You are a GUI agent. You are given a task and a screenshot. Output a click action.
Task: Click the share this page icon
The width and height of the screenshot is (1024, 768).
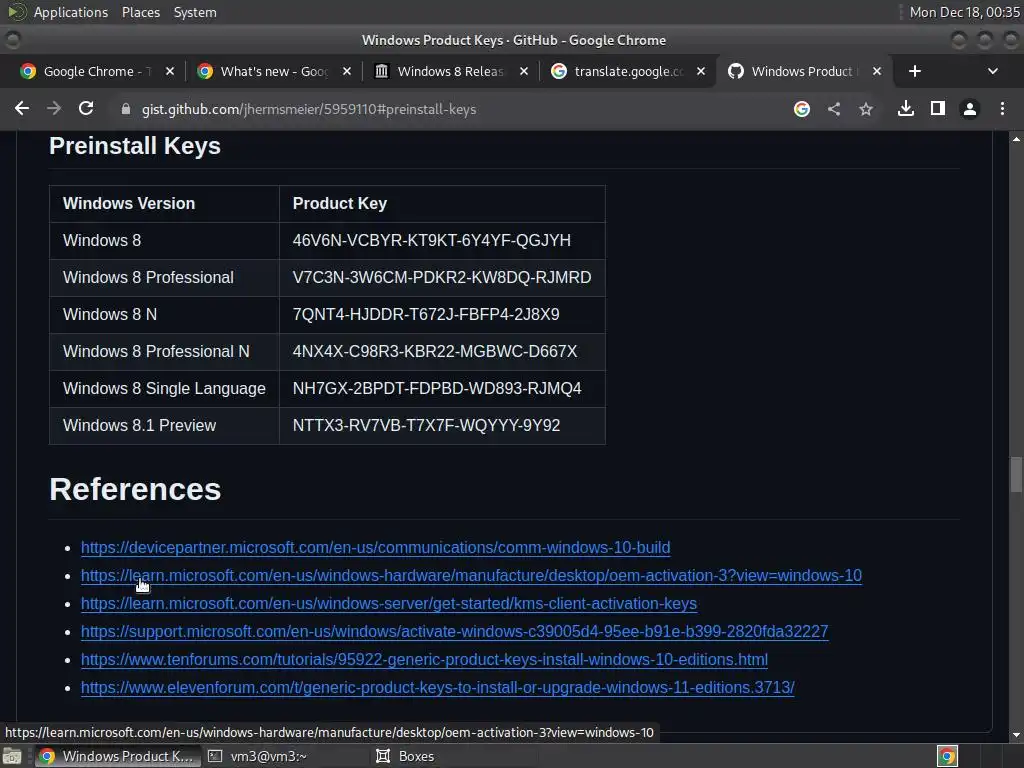click(834, 109)
